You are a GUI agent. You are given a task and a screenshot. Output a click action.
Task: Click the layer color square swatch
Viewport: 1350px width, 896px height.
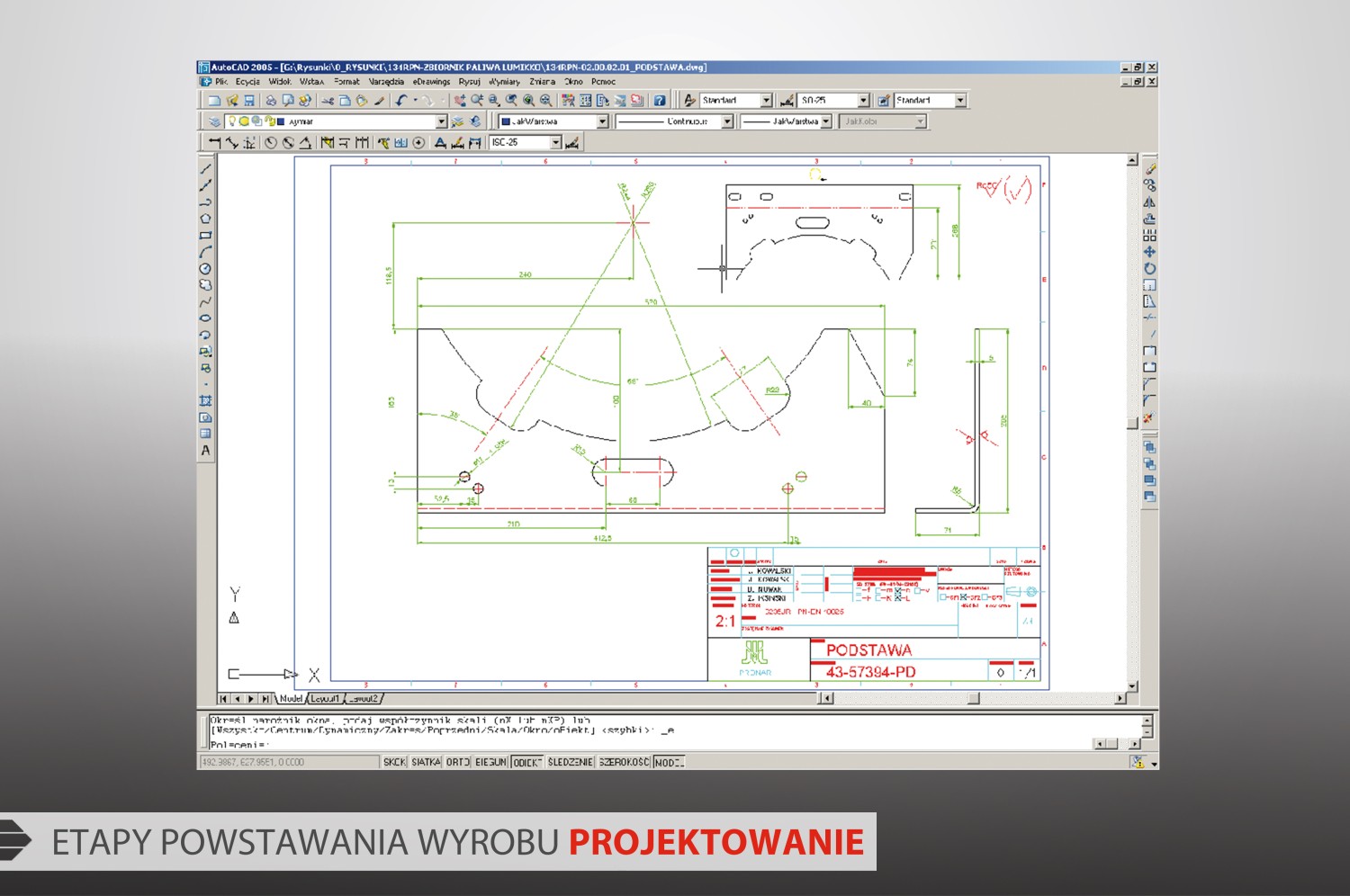pos(281,121)
